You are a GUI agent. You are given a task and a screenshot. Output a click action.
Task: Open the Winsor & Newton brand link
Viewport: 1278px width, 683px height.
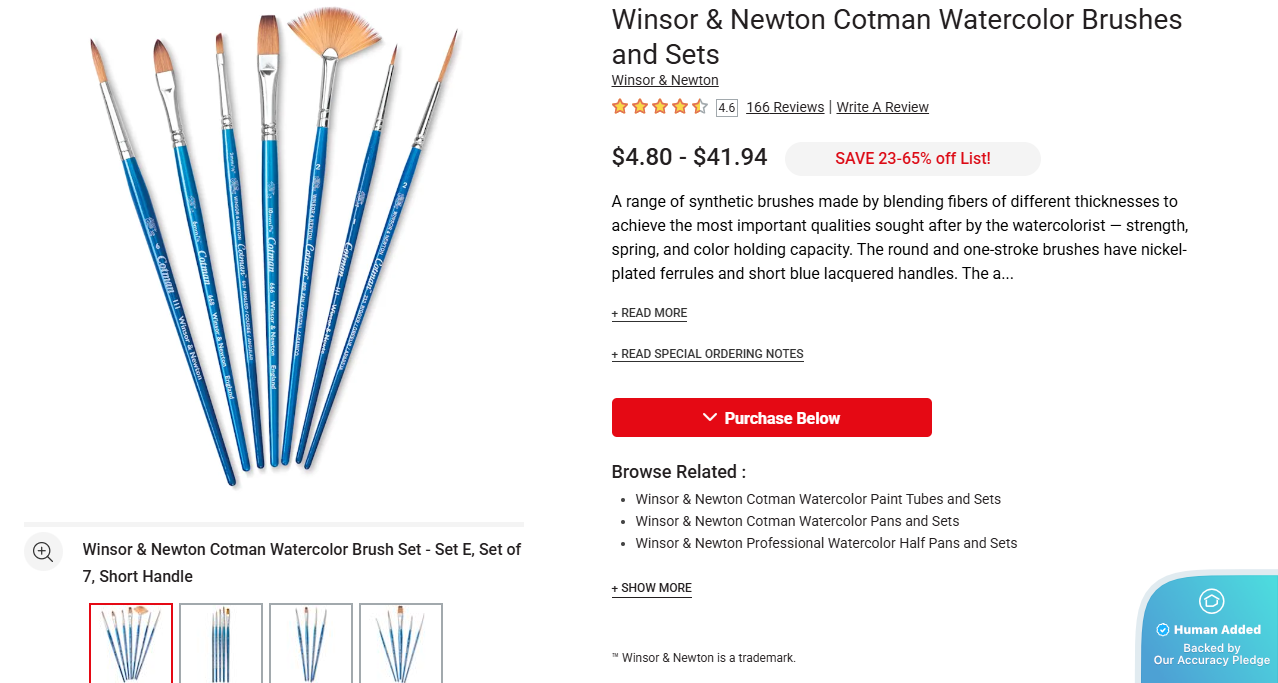[665, 80]
